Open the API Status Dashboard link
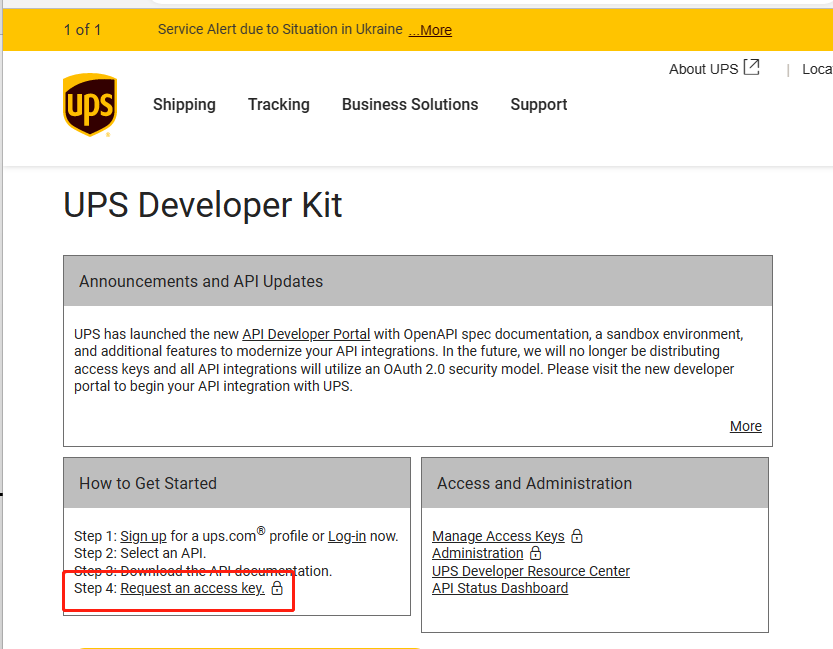The width and height of the screenshot is (833, 649). point(500,588)
